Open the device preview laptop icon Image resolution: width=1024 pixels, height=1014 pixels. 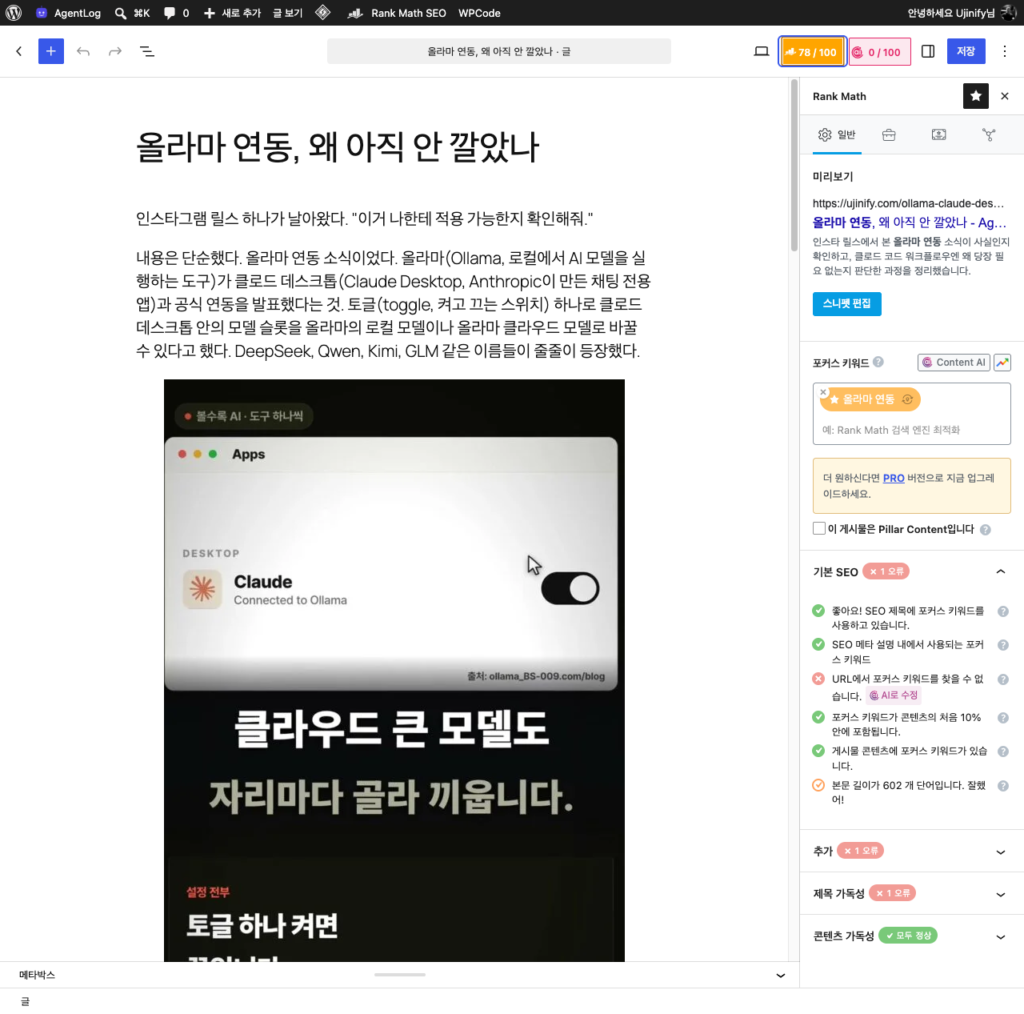pos(761,51)
